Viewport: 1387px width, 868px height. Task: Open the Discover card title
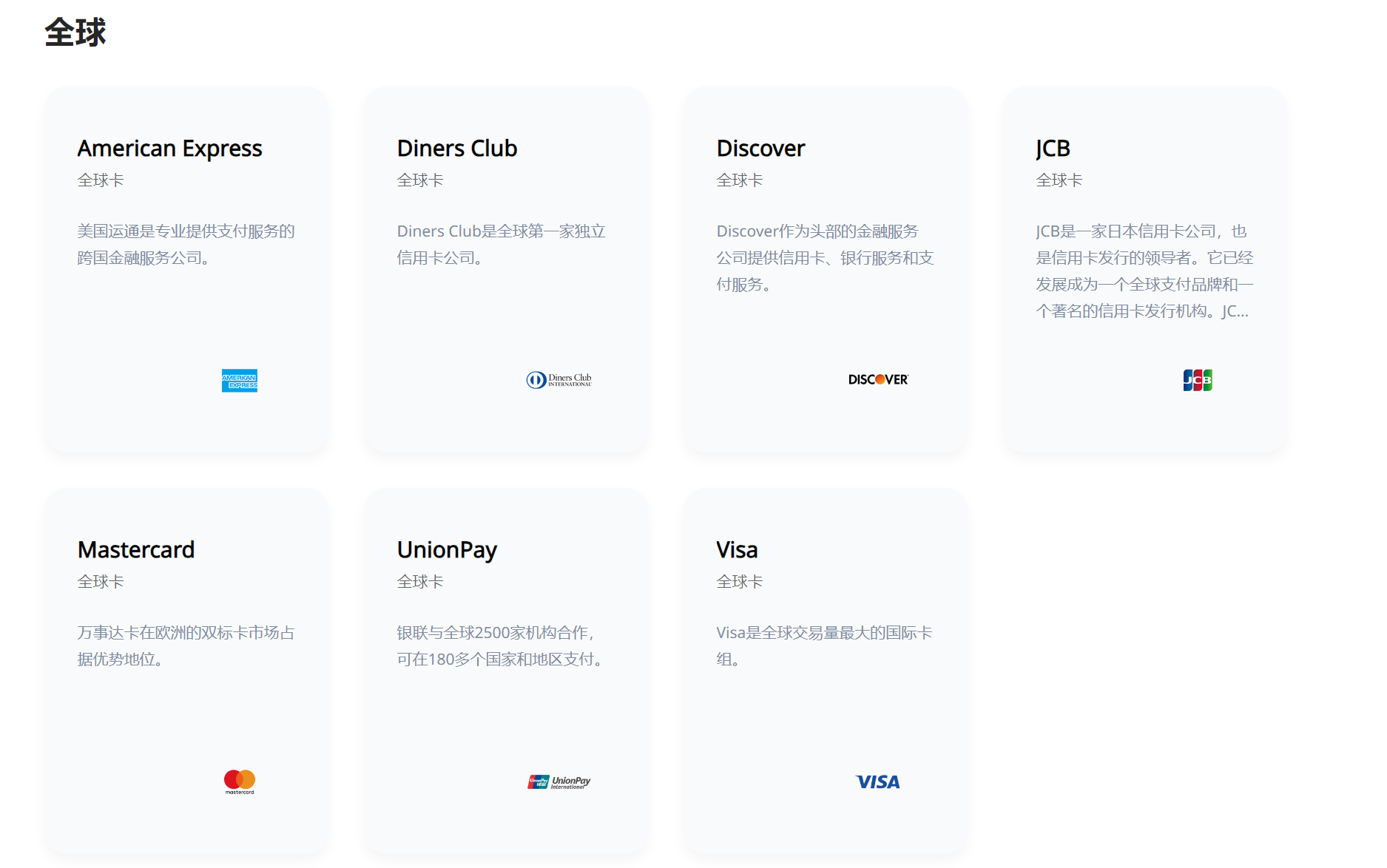click(760, 149)
